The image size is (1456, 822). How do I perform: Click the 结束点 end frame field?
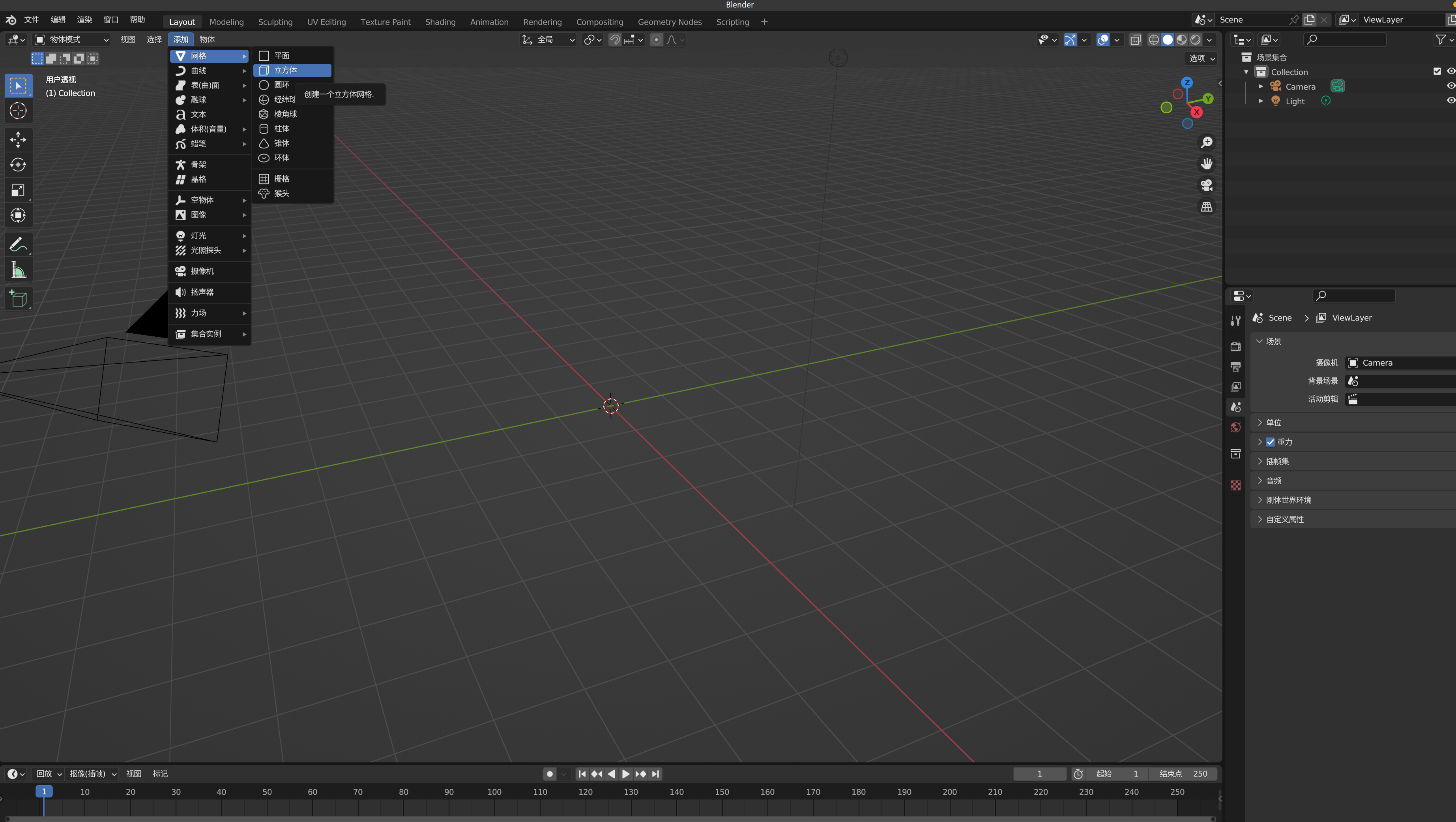coord(1183,774)
